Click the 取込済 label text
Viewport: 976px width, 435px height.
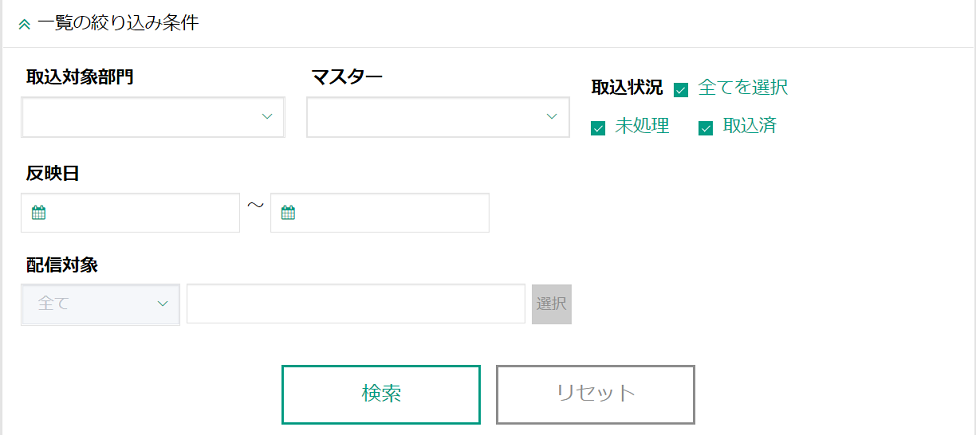tap(750, 126)
